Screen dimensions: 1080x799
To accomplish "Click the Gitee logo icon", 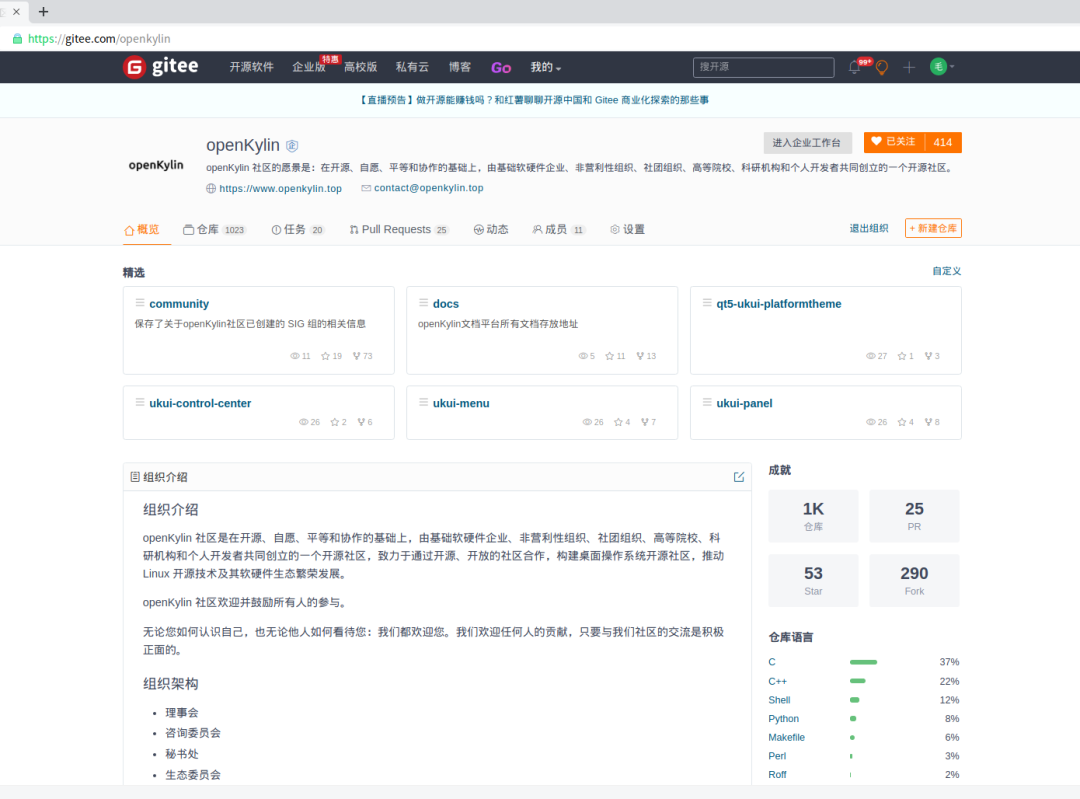I will [134, 67].
